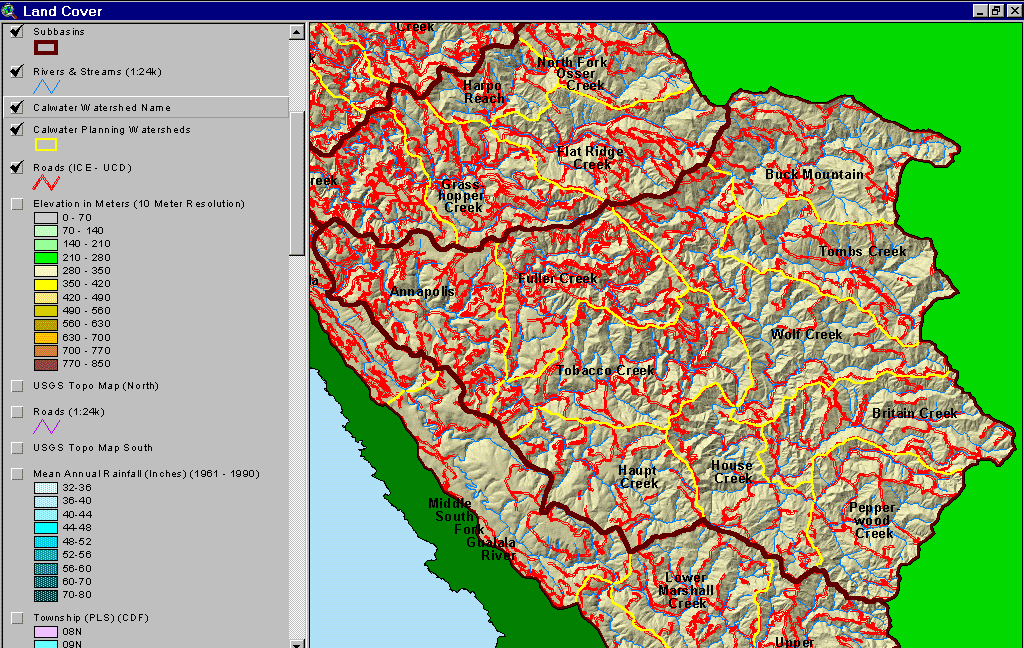The image size is (1024, 648).
Task: Click the Fuller Creek map label
Action: tap(558, 279)
